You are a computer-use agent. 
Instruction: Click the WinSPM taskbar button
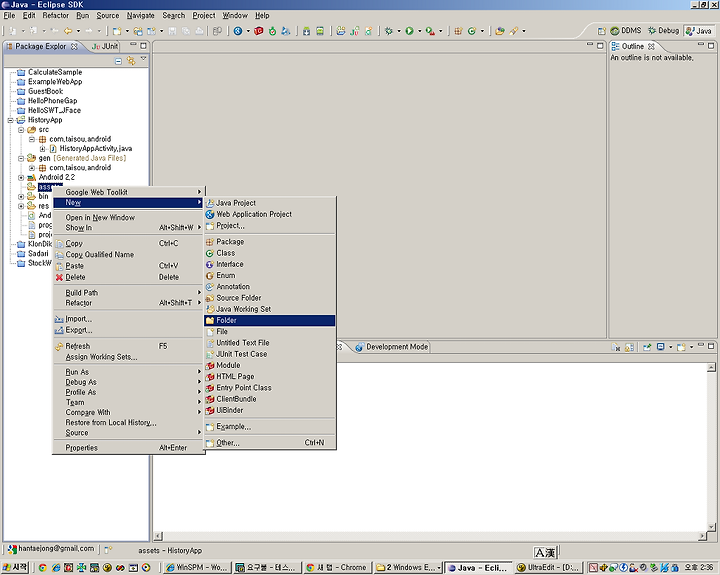click(197, 568)
